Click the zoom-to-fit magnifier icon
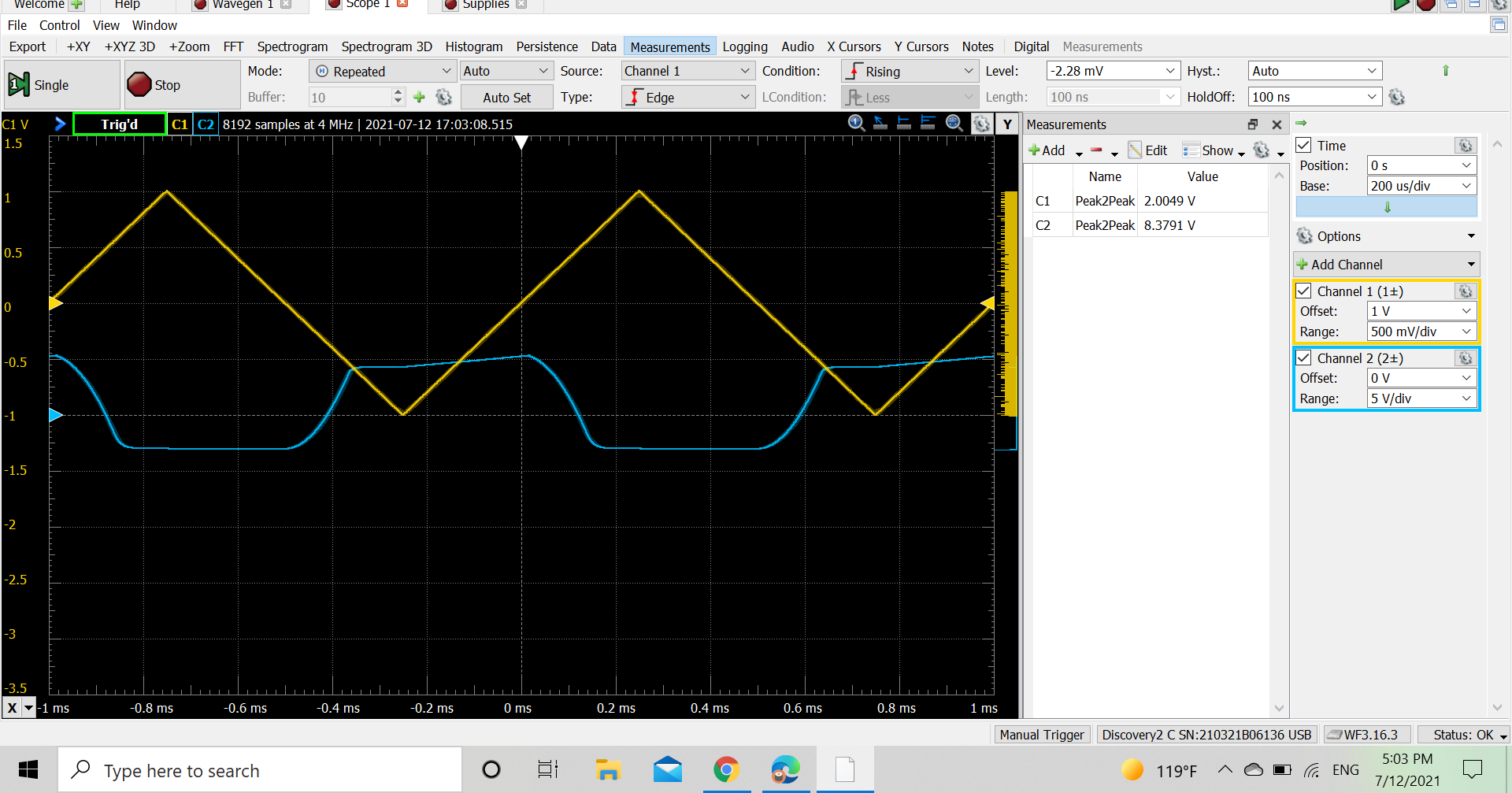 click(954, 124)
